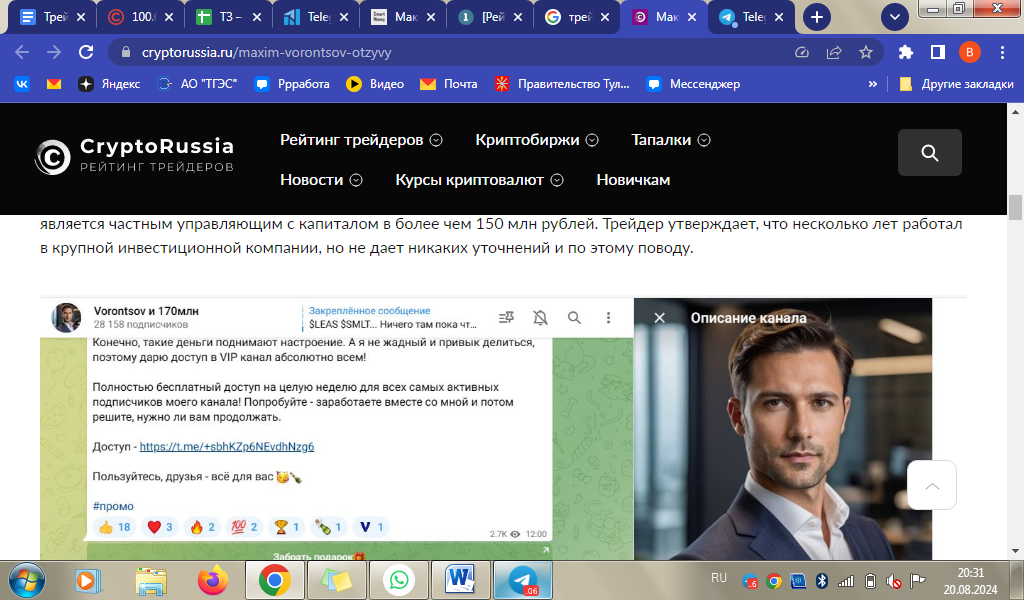Viewport: 1024px width, 600px height.
Task: Click the muted volume tray icon
Action: (893, 581)
